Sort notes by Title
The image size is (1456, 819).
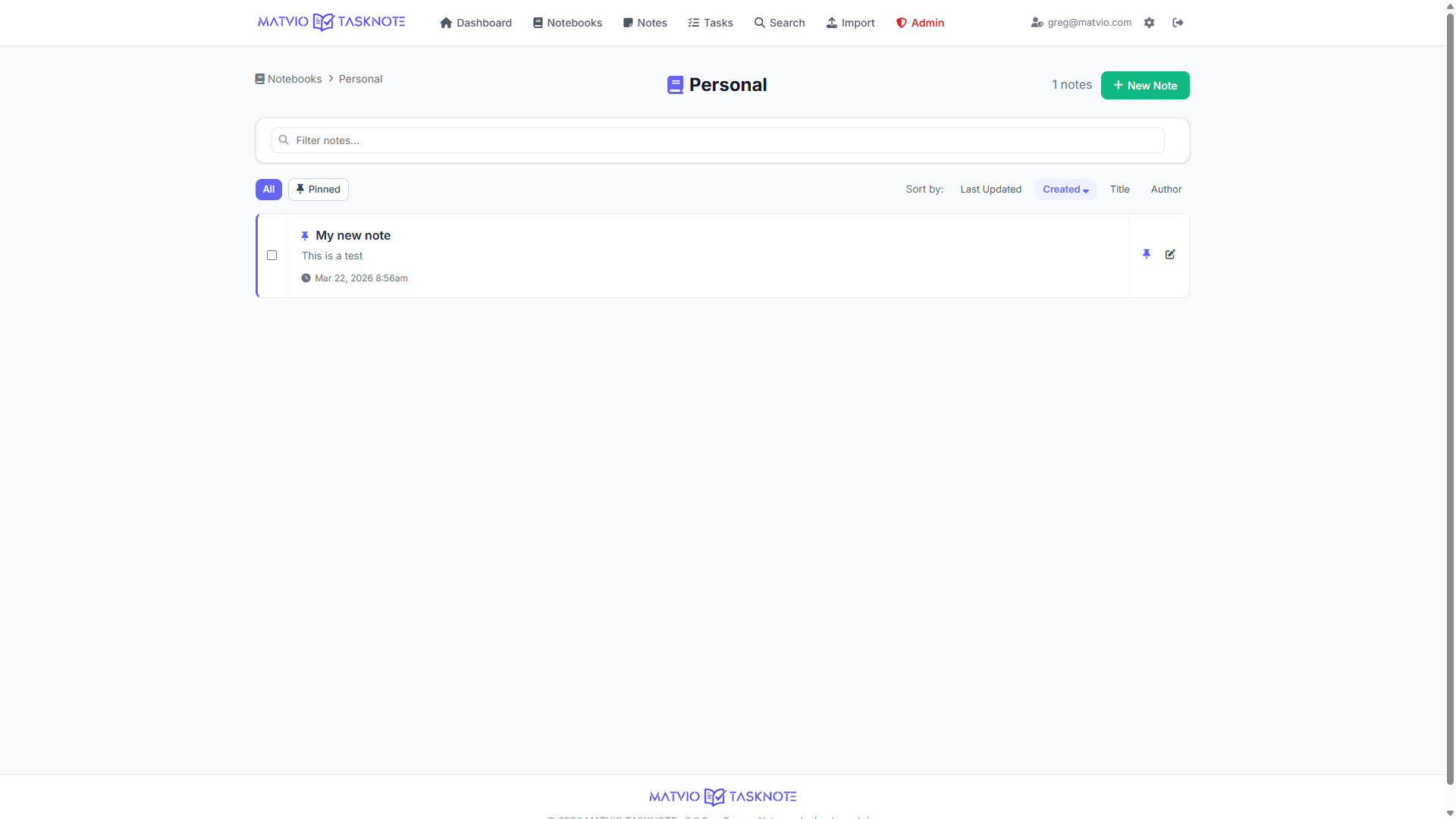1119,190
